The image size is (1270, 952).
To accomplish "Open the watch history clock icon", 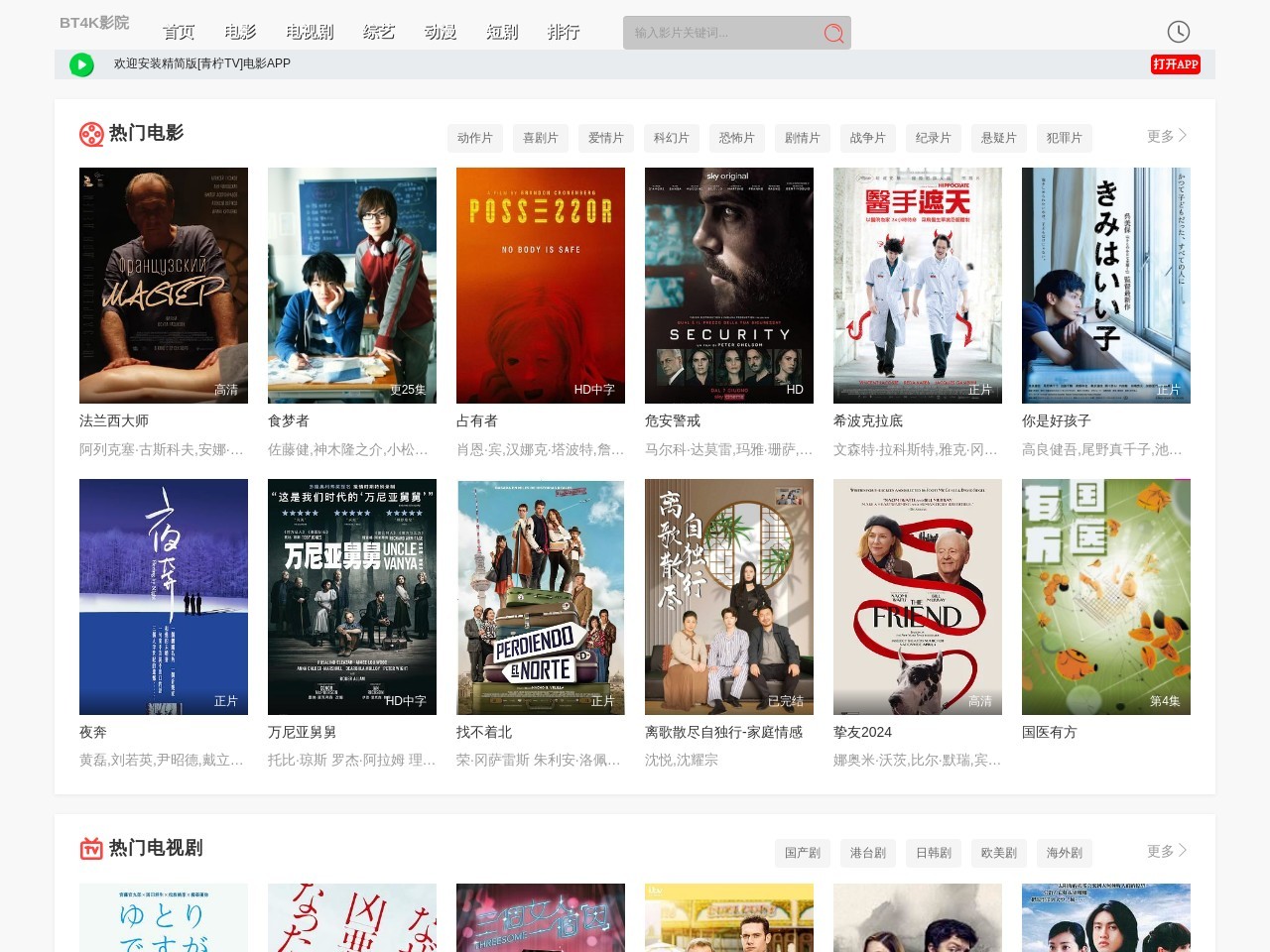I will (1178, 32).
